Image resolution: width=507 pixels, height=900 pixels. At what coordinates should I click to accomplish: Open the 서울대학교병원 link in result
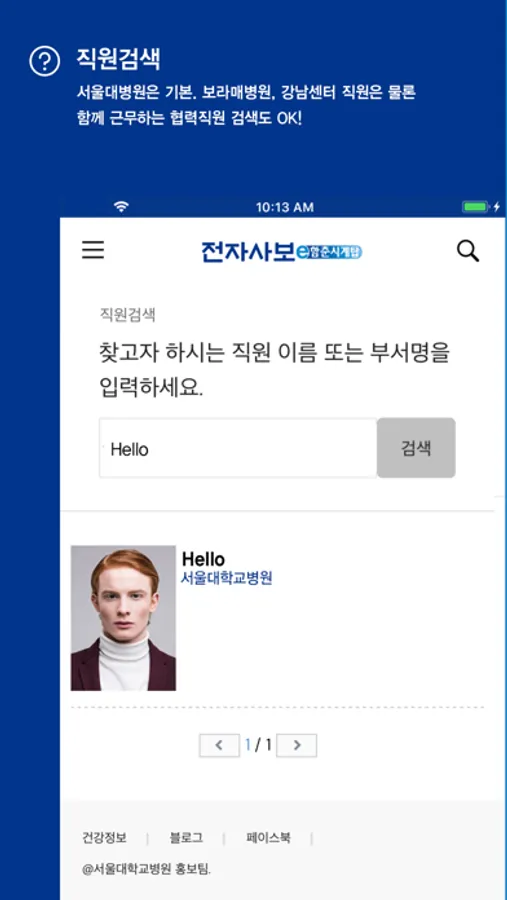pos(226,578)
